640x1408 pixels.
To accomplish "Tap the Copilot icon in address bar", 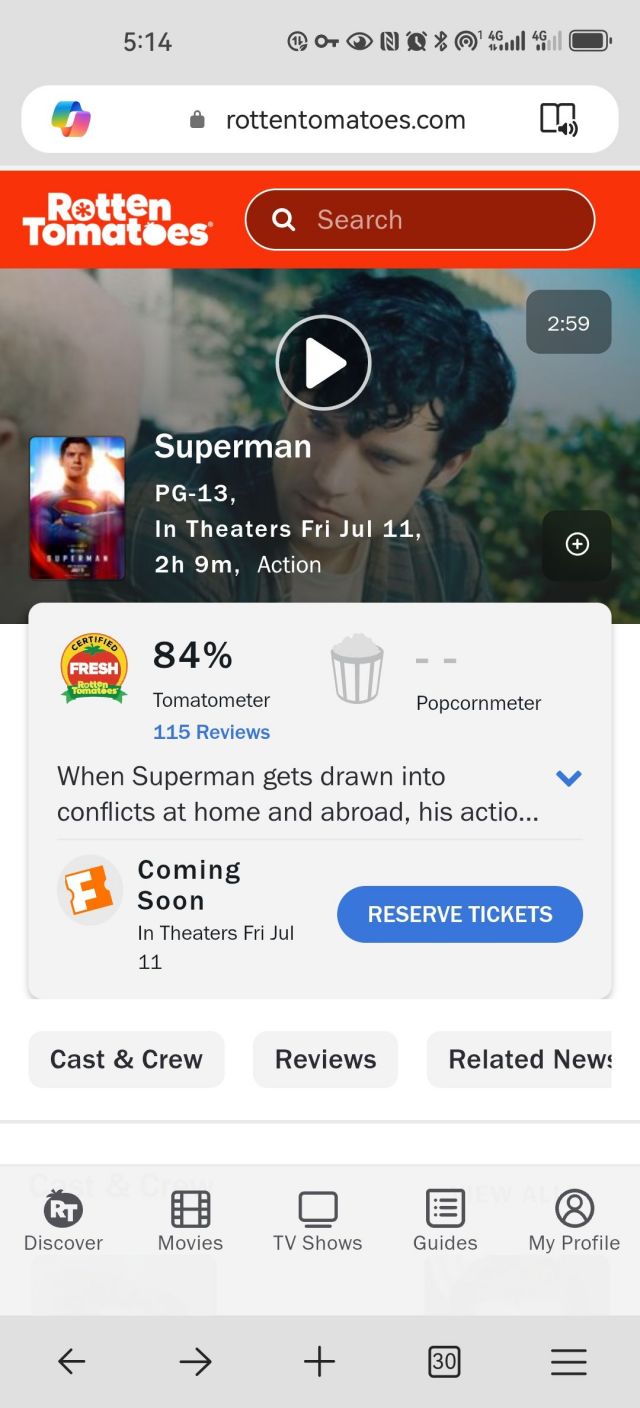I will click(x=71, y=120).
